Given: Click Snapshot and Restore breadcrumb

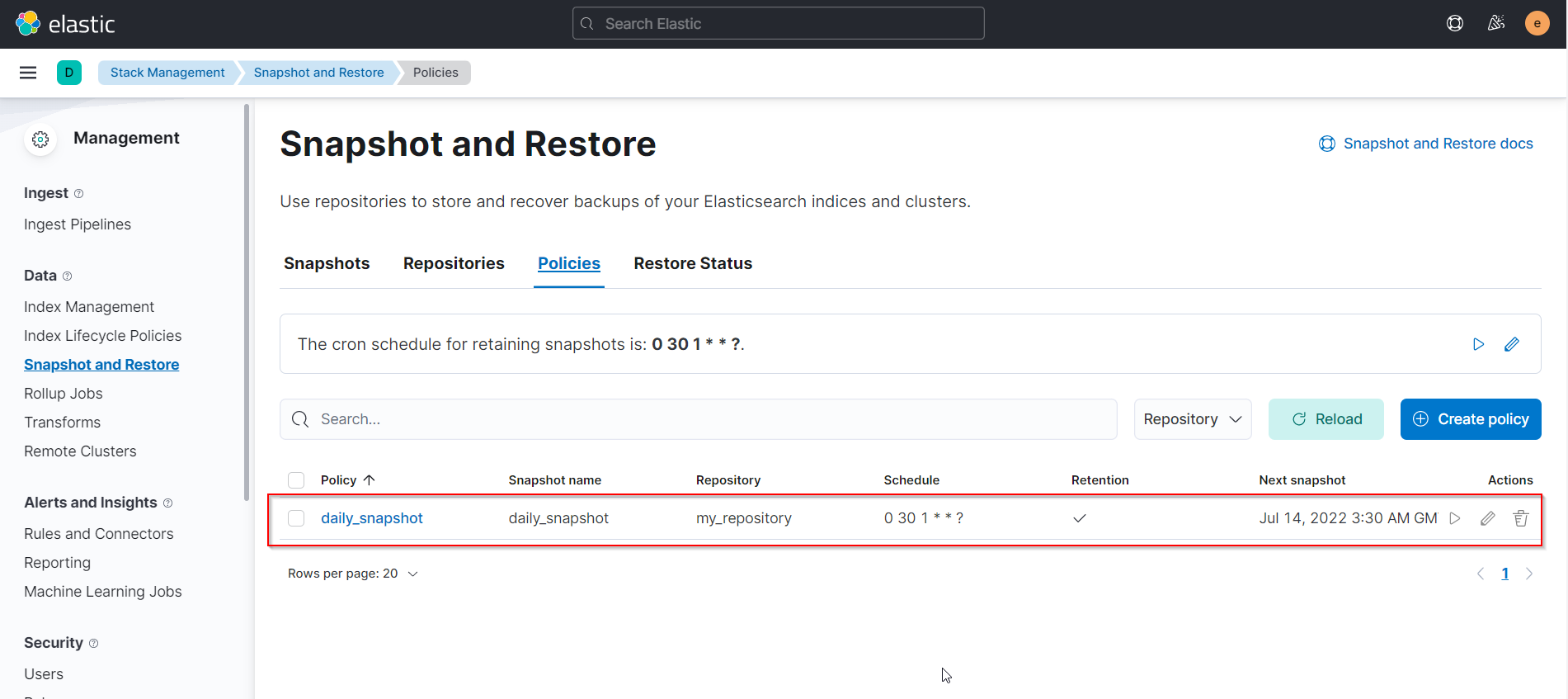Looking at the screenshot, I should click(x=318, y=73).
